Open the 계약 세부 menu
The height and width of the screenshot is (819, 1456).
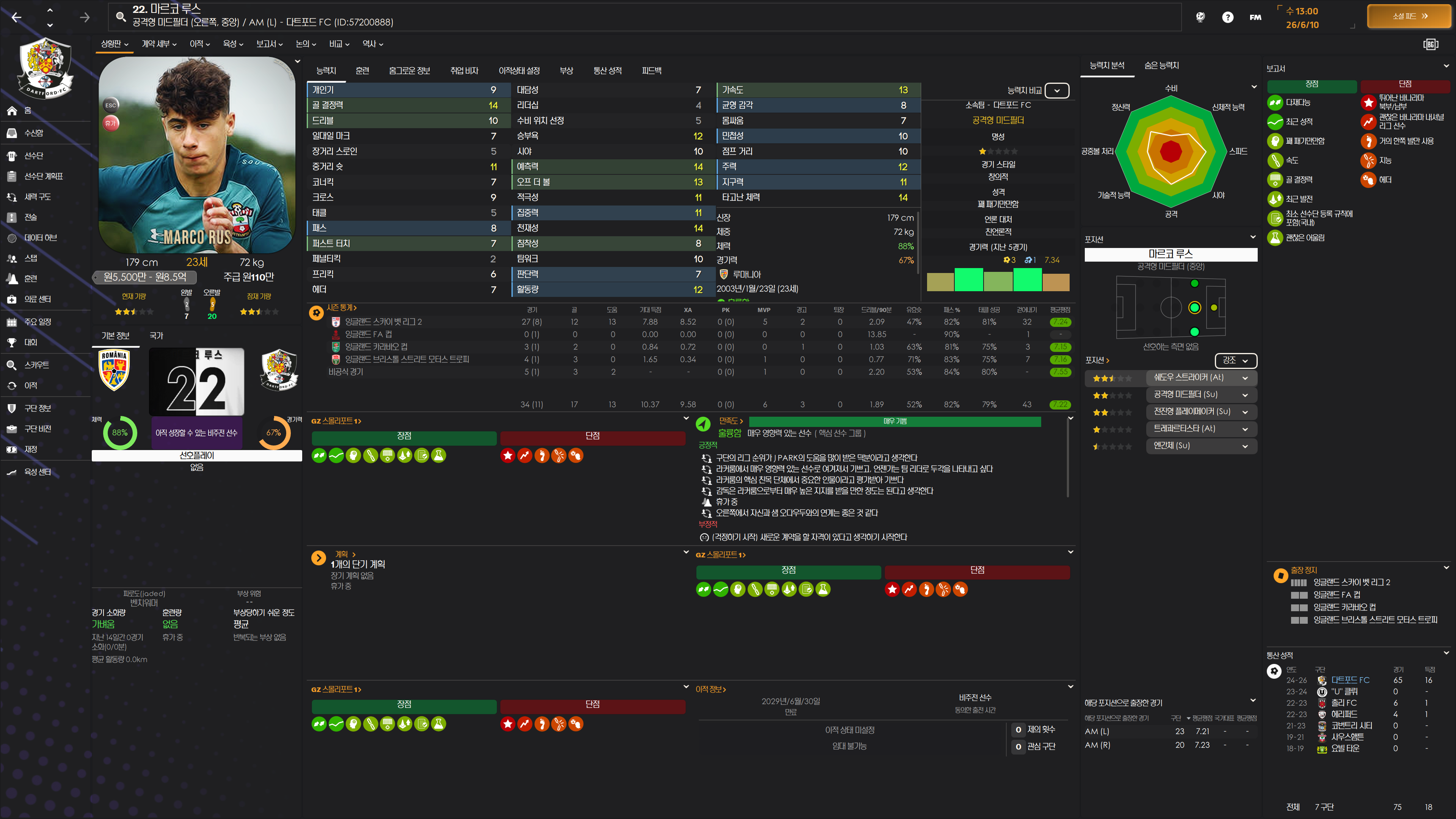coord(159,44)
